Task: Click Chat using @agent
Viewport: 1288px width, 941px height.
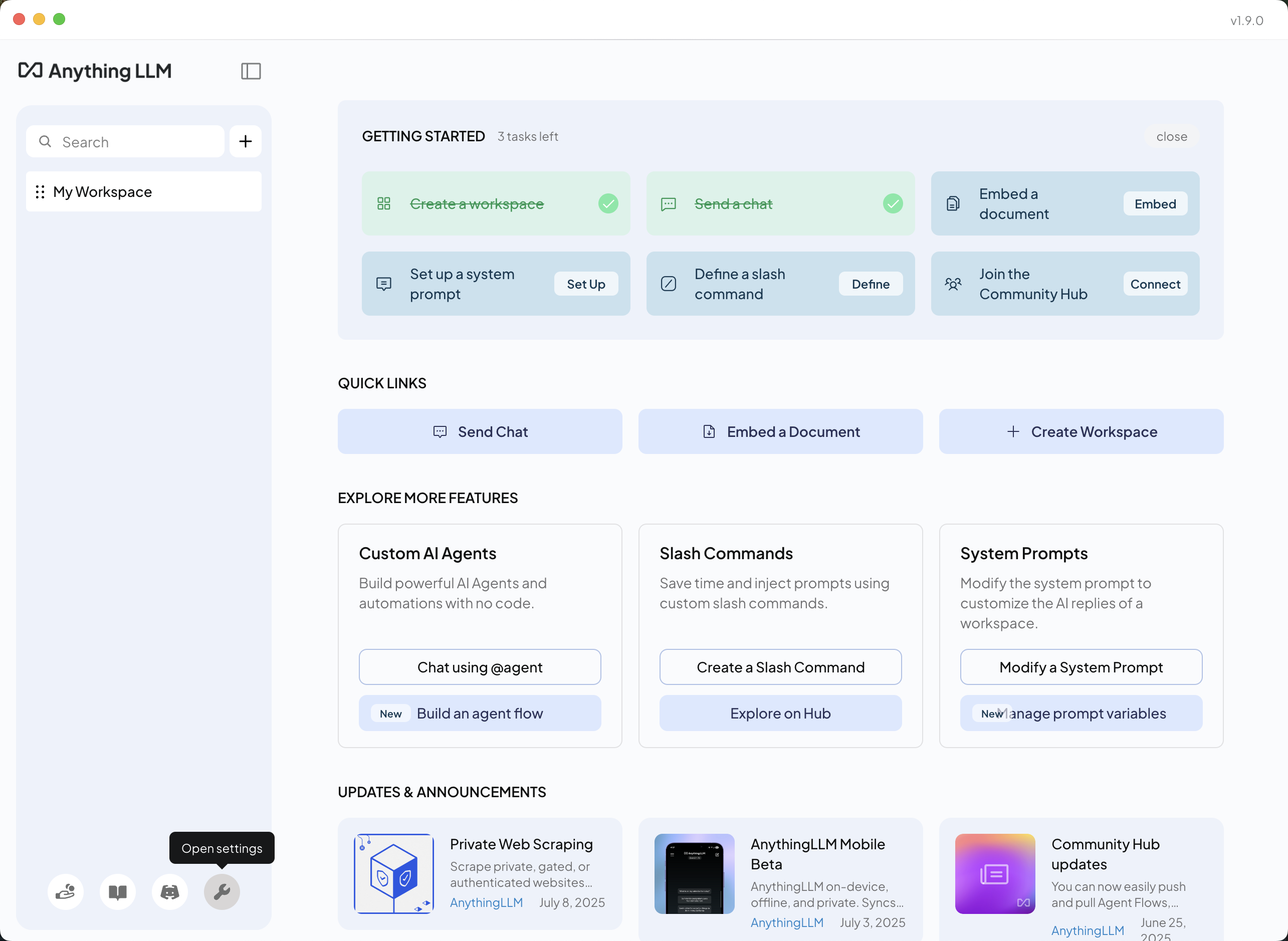Action: pos(480,667)
